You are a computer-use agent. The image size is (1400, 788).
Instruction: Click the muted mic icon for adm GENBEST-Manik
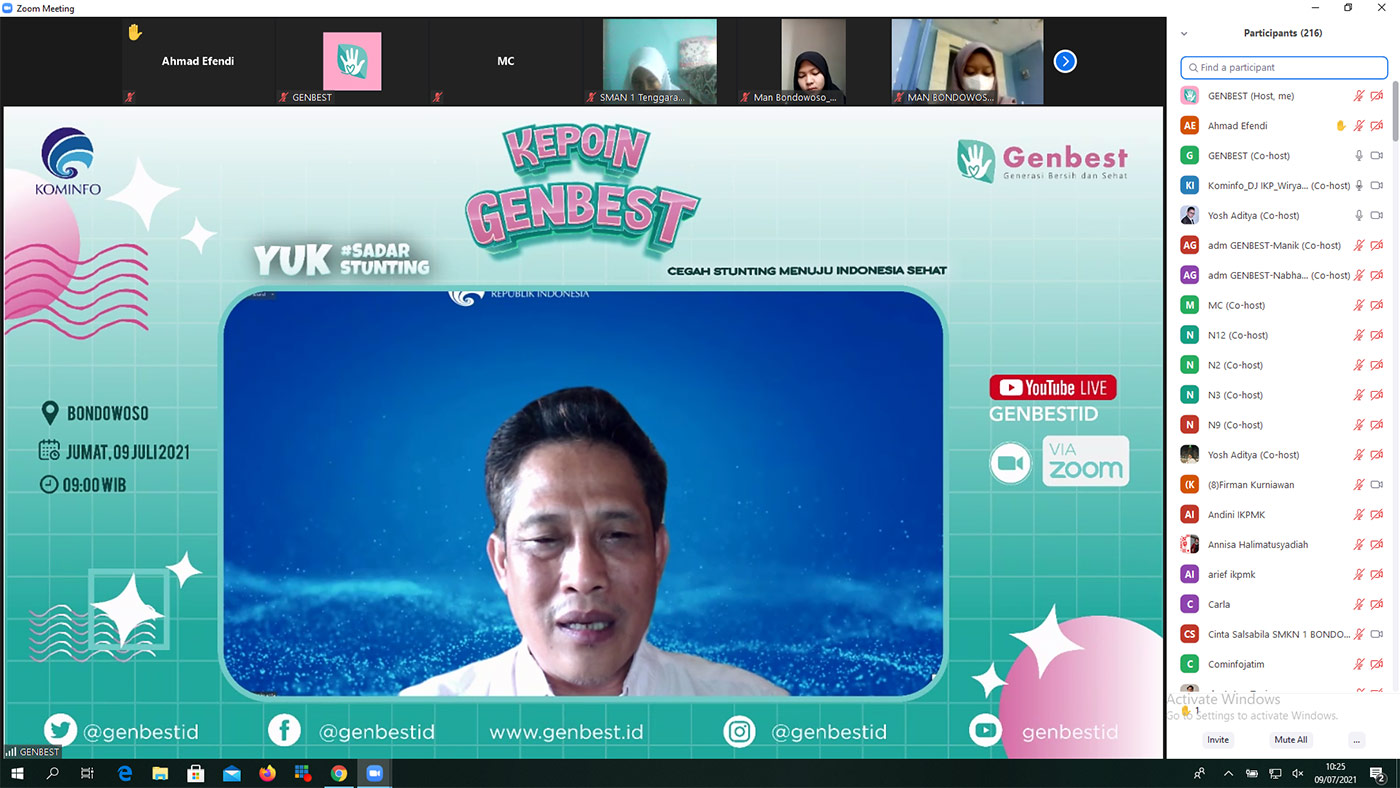(1359, 246)
